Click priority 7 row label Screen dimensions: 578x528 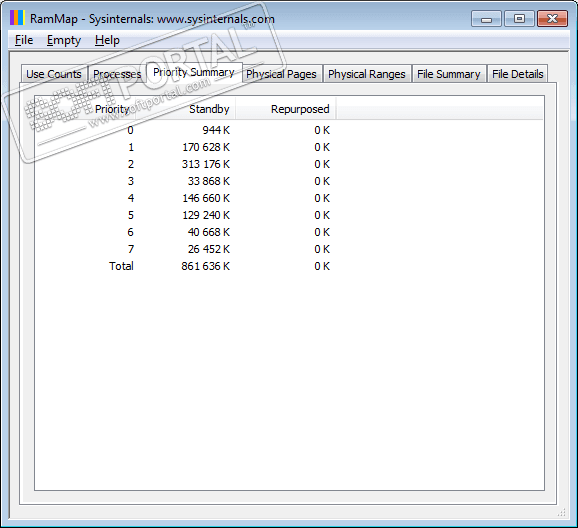point(130,249)
